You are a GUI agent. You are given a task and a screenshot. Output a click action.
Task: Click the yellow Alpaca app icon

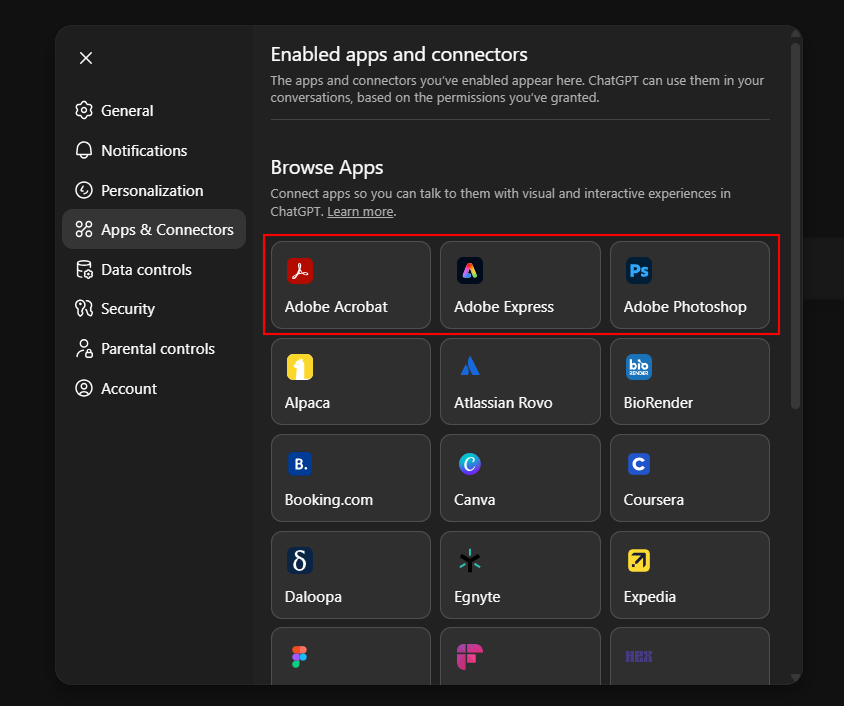click(x=300, y=367)
